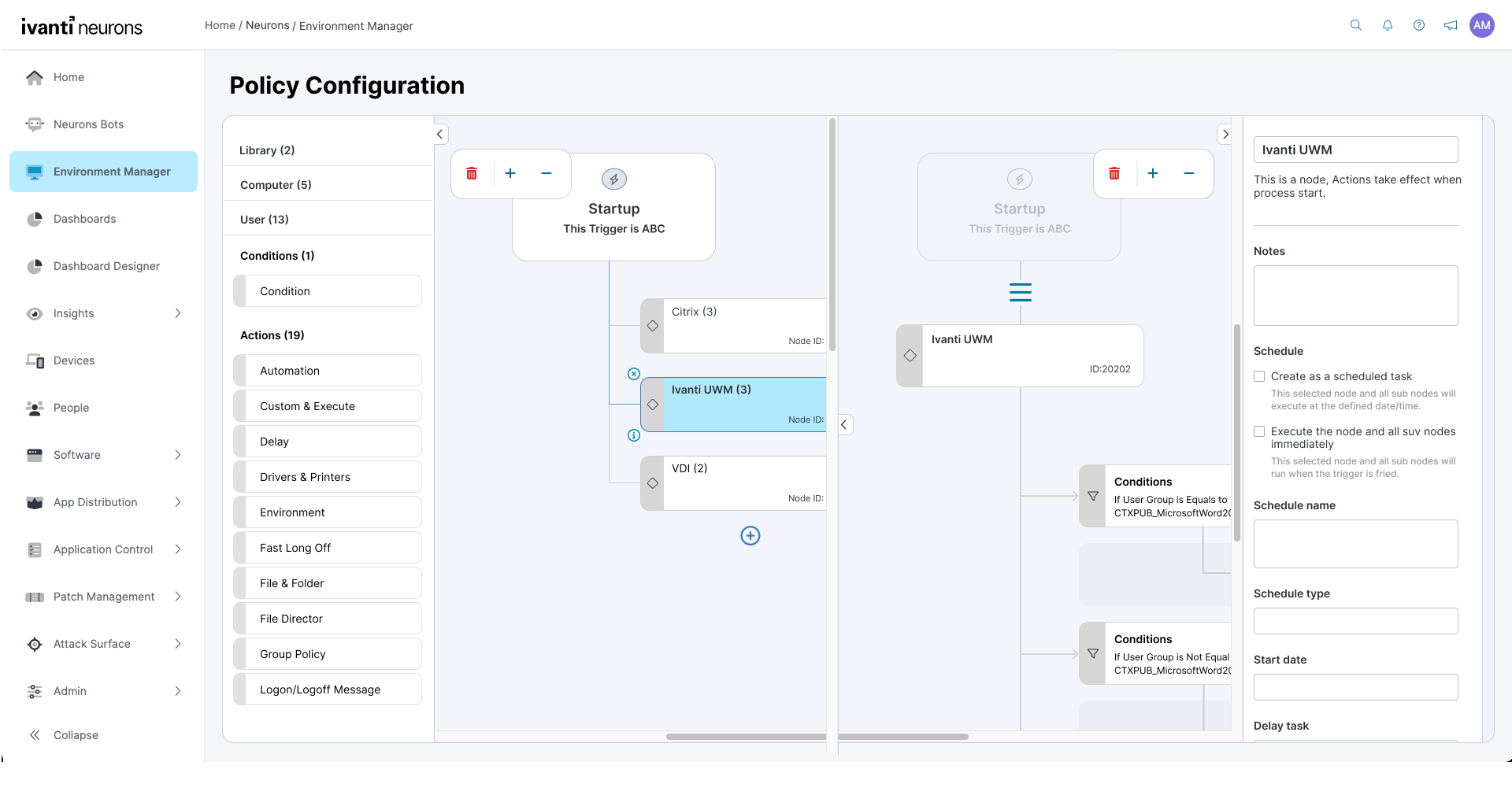Edit the Ivanti UWM name field
The height and width of the screenshot is (806, 1512).
[1356, 150]
